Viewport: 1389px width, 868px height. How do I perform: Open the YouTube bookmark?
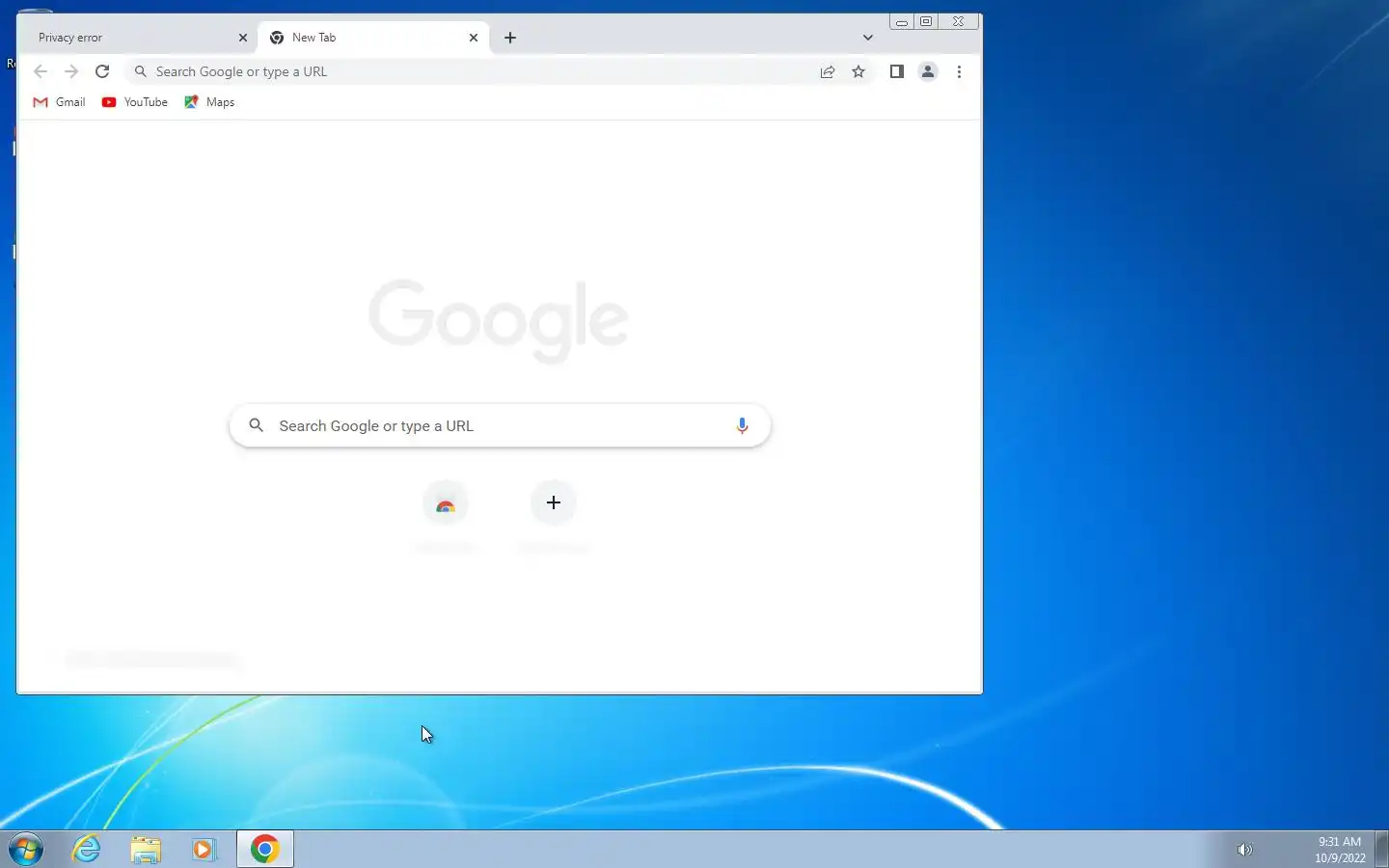(135, 102)
